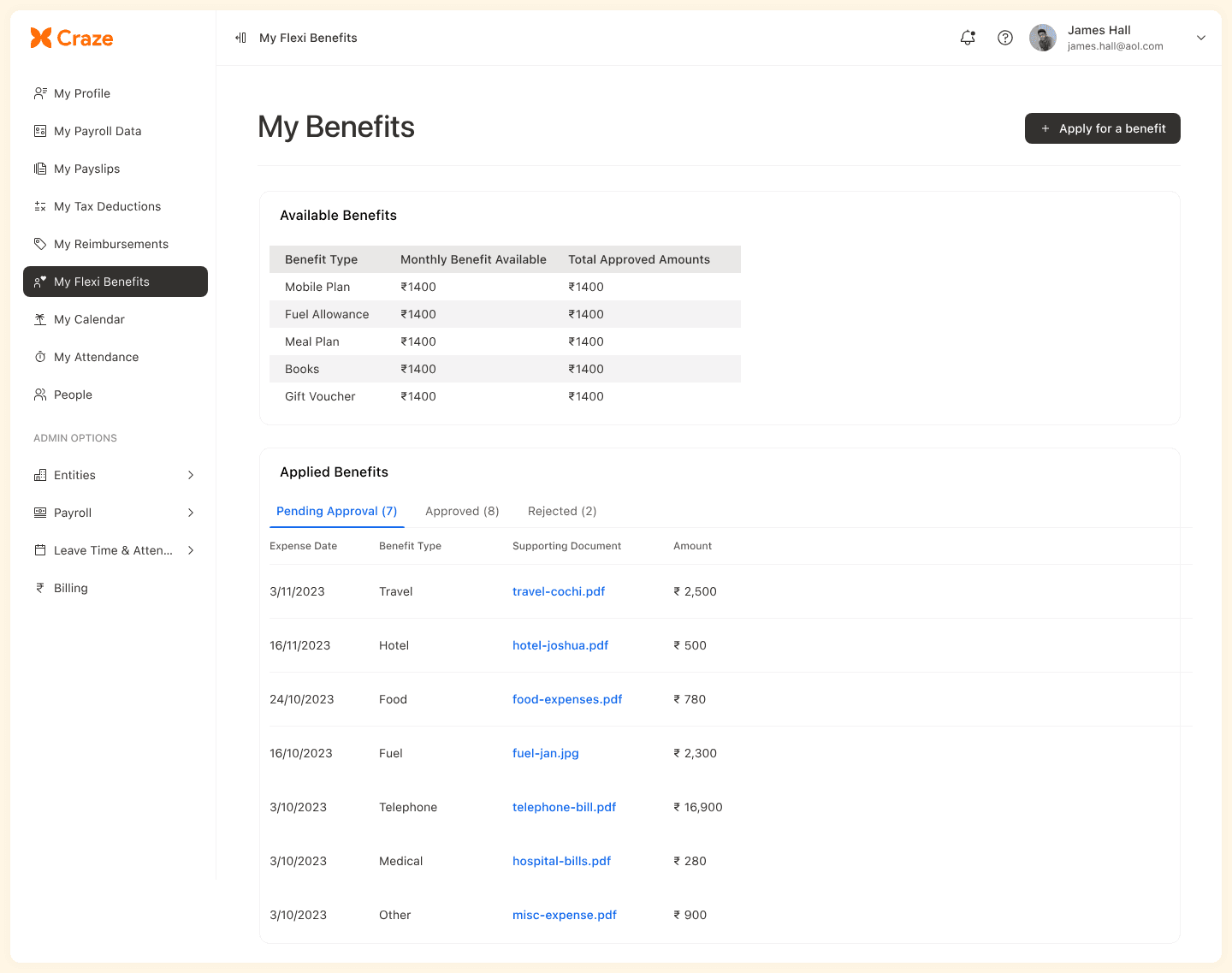Switch to the Approved (8) tab

pos(462,511)
